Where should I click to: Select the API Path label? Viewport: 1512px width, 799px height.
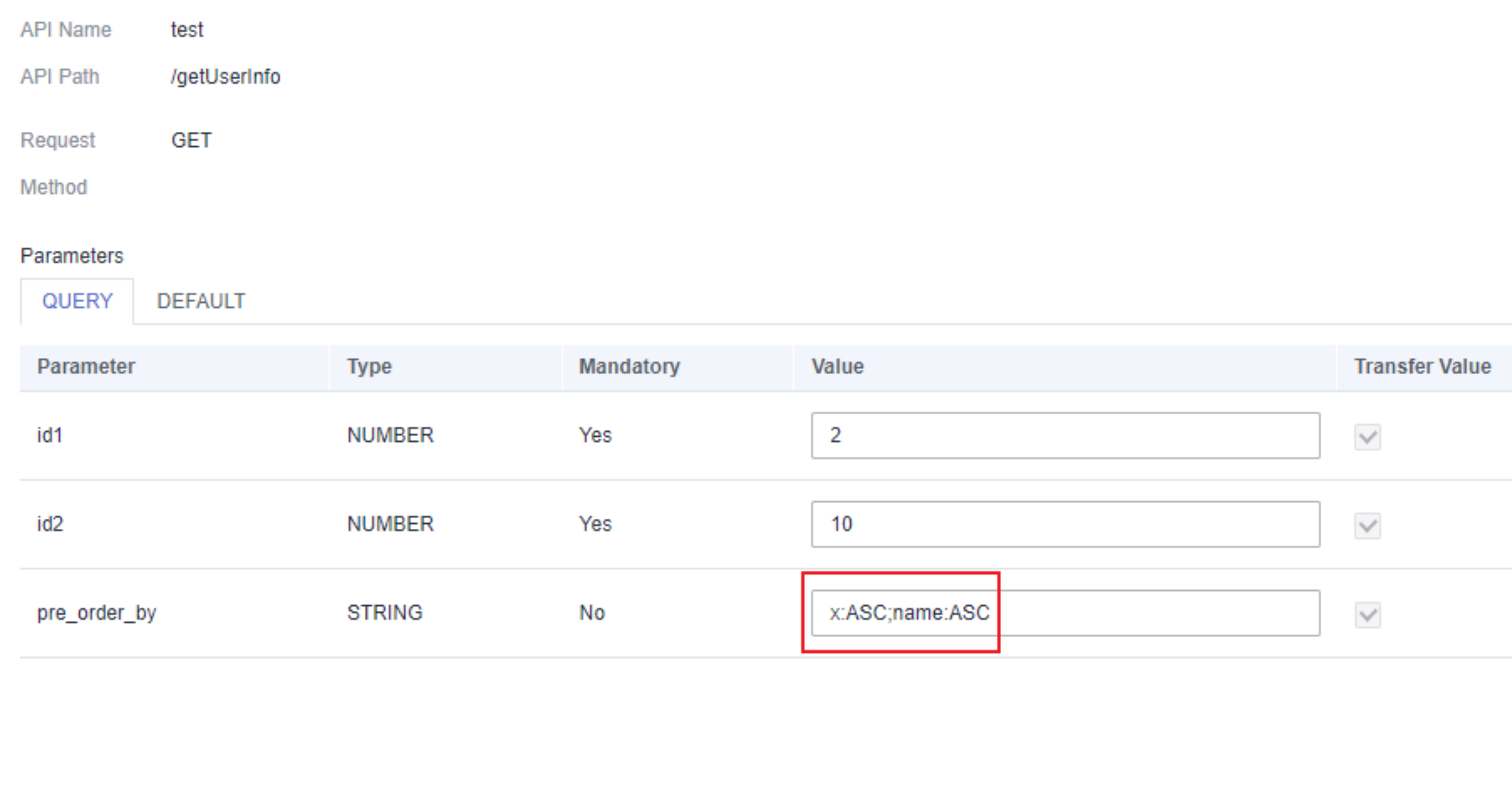pos(60,77)
